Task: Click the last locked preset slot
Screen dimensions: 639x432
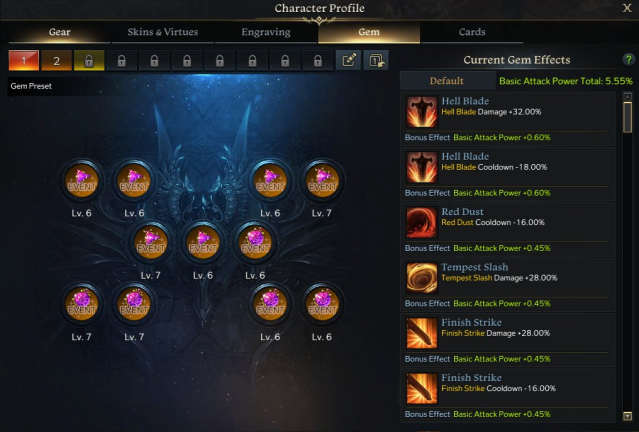Action: [317, 61]
